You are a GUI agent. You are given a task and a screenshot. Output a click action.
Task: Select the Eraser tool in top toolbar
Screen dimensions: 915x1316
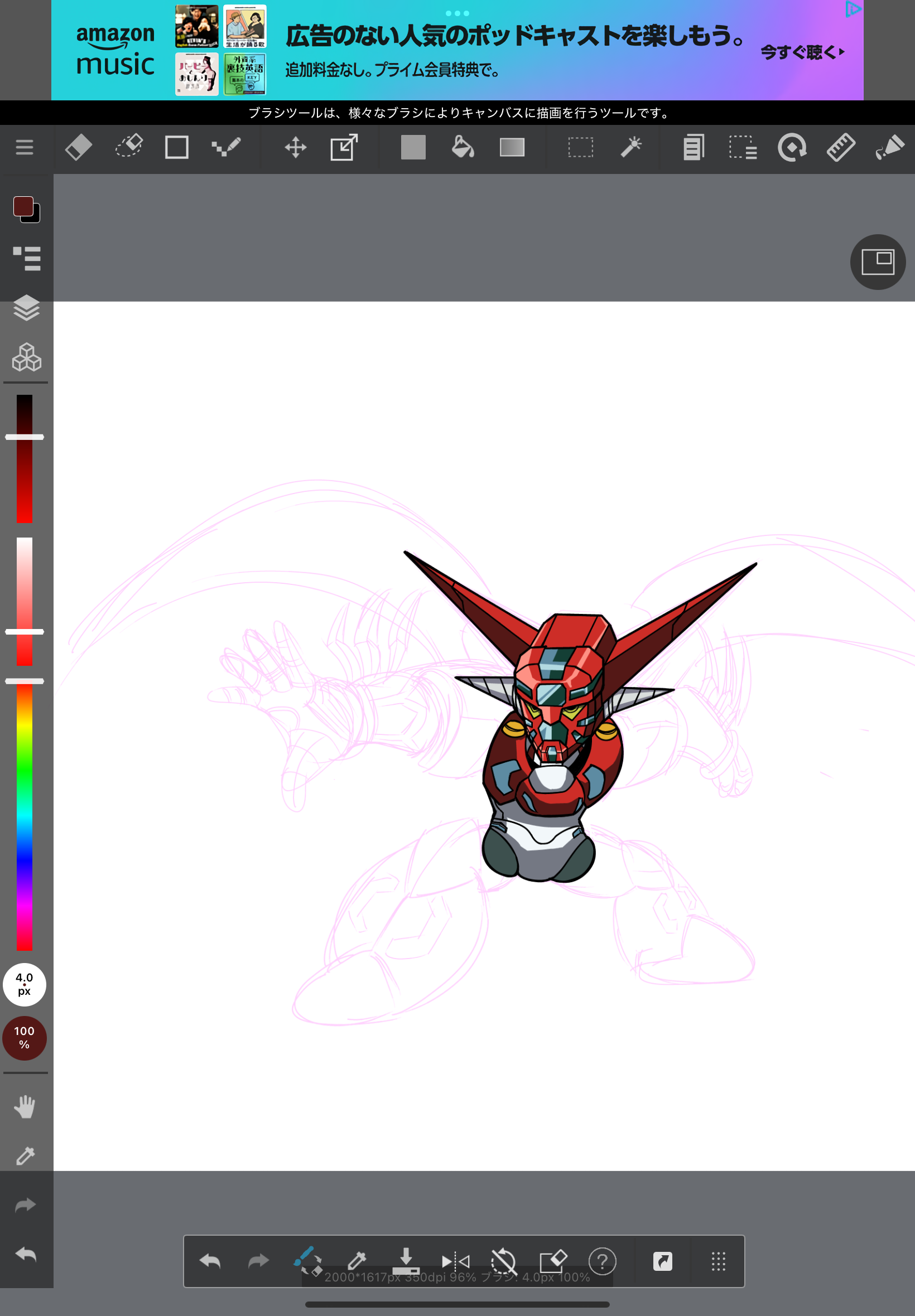(79, 148)
